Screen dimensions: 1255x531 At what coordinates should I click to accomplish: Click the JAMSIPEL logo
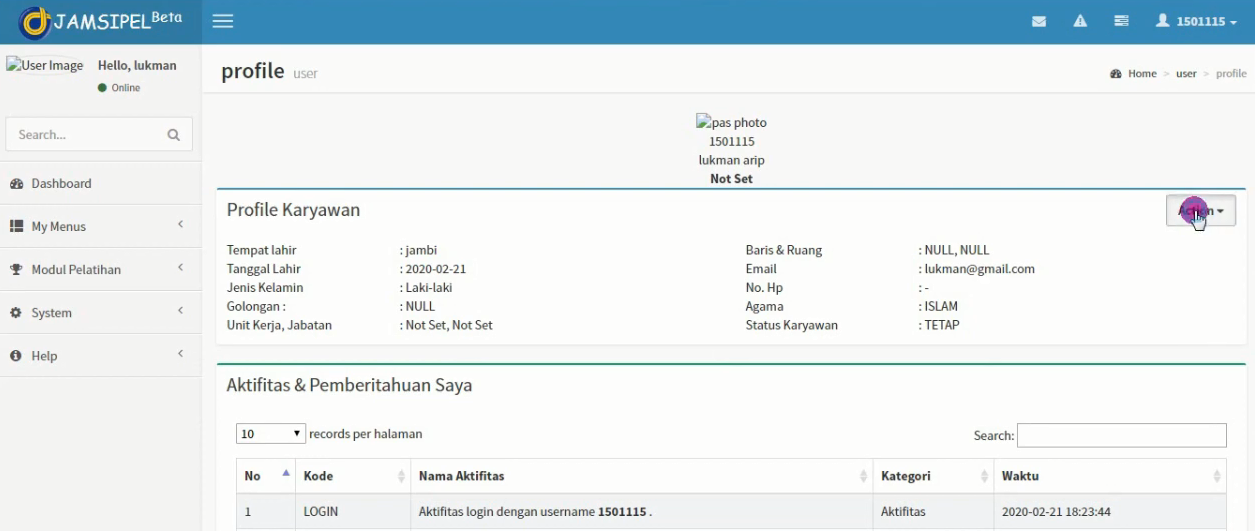pyautogui.click(x=100, y=22)
